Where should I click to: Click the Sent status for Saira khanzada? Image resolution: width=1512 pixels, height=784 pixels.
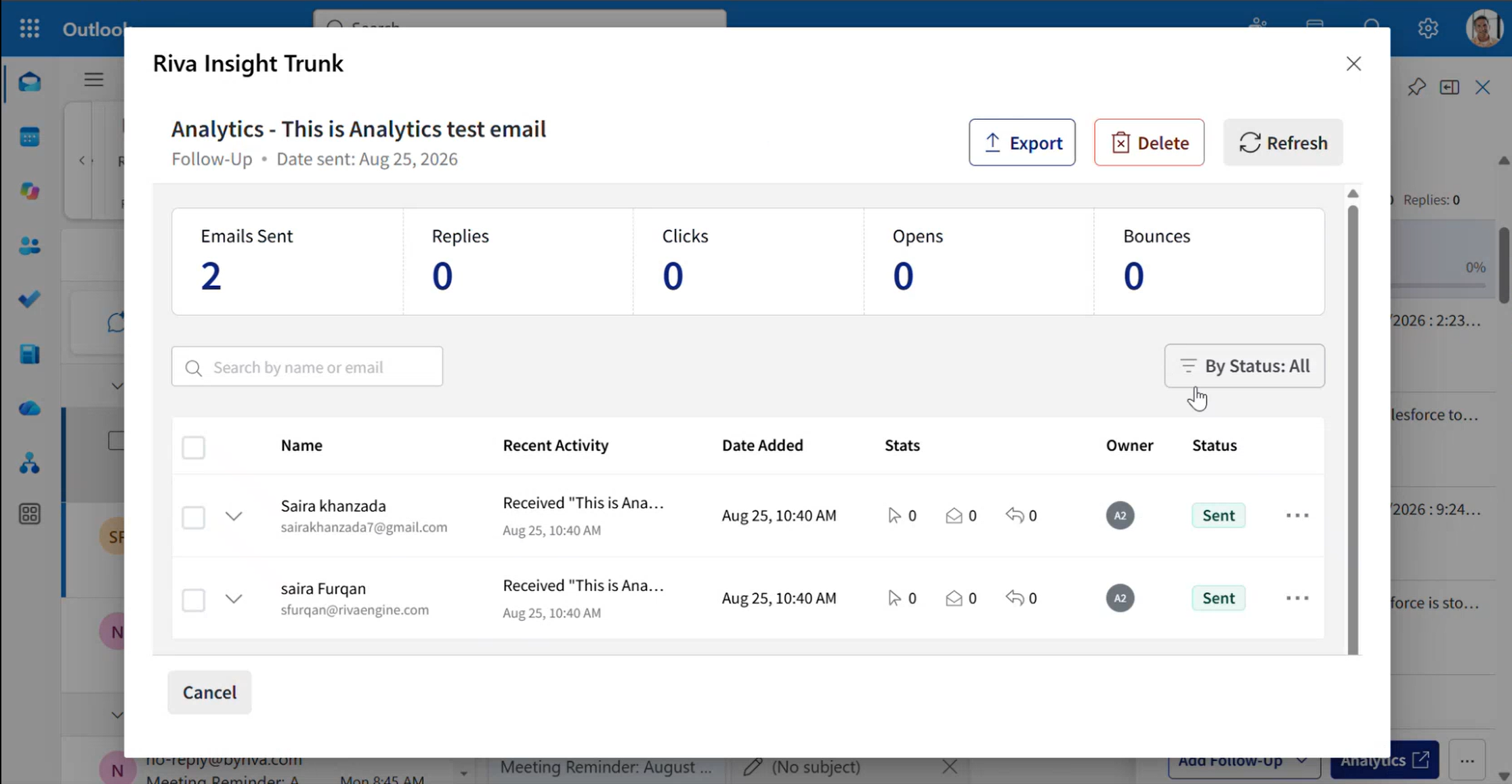(x=1218, y=515)
